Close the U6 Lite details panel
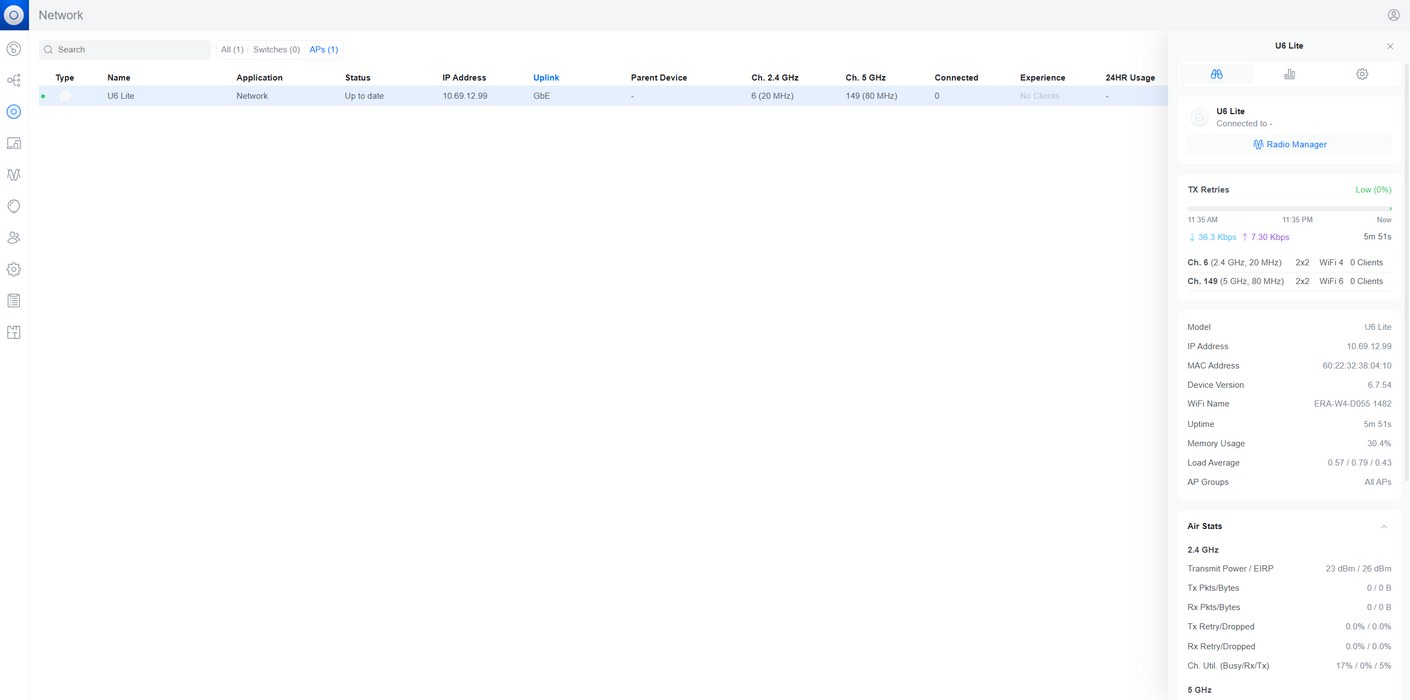The height and width of the screenshot is (700, 1410). click(x=1390, y=46)
